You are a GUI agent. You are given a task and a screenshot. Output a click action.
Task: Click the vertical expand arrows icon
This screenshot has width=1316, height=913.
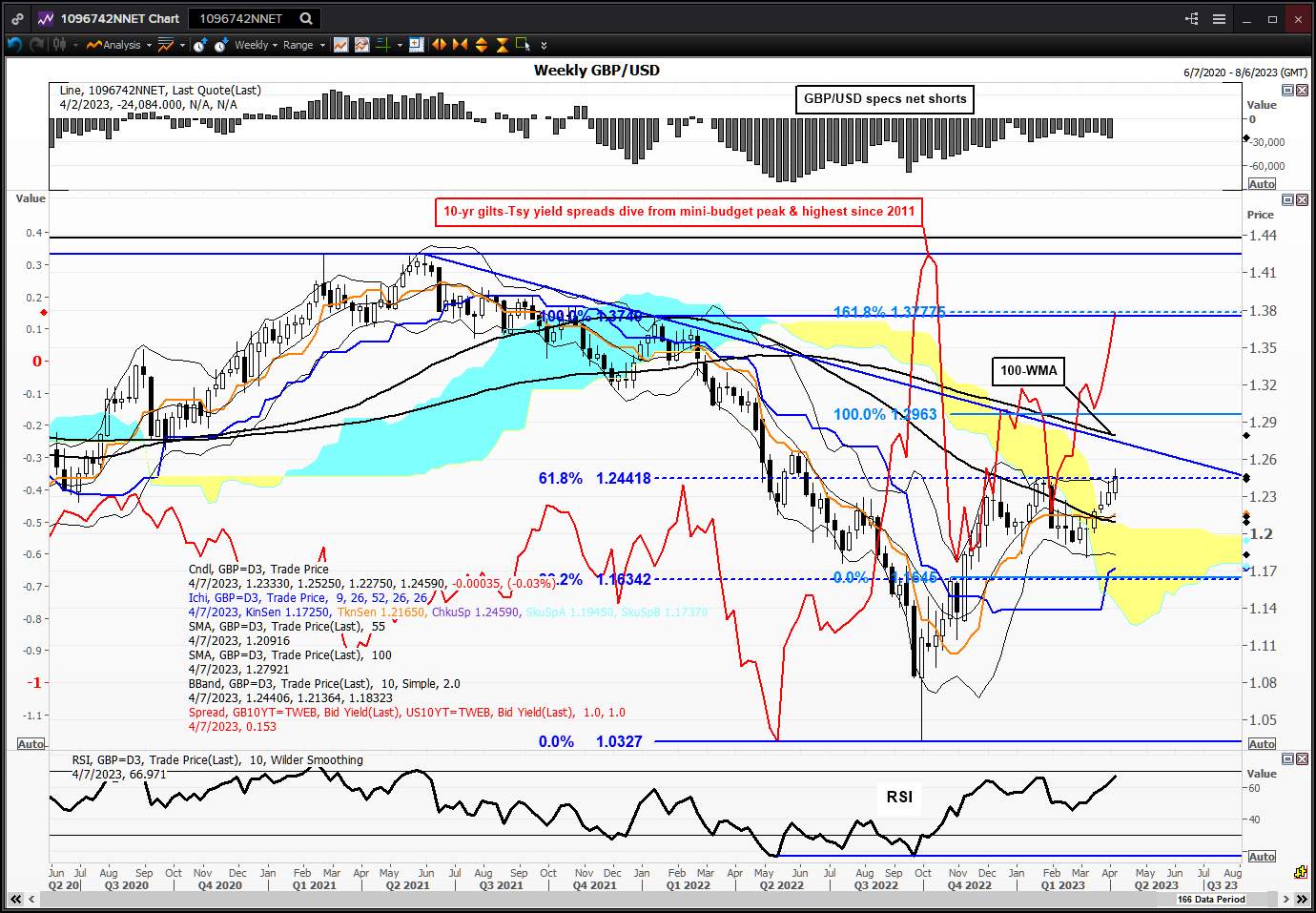[481, 44]
